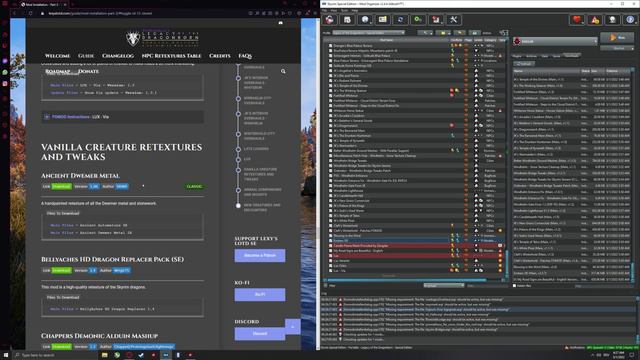Open the Help menu in Mod Organizer
640x360 pixels.
tap(355, 10)
